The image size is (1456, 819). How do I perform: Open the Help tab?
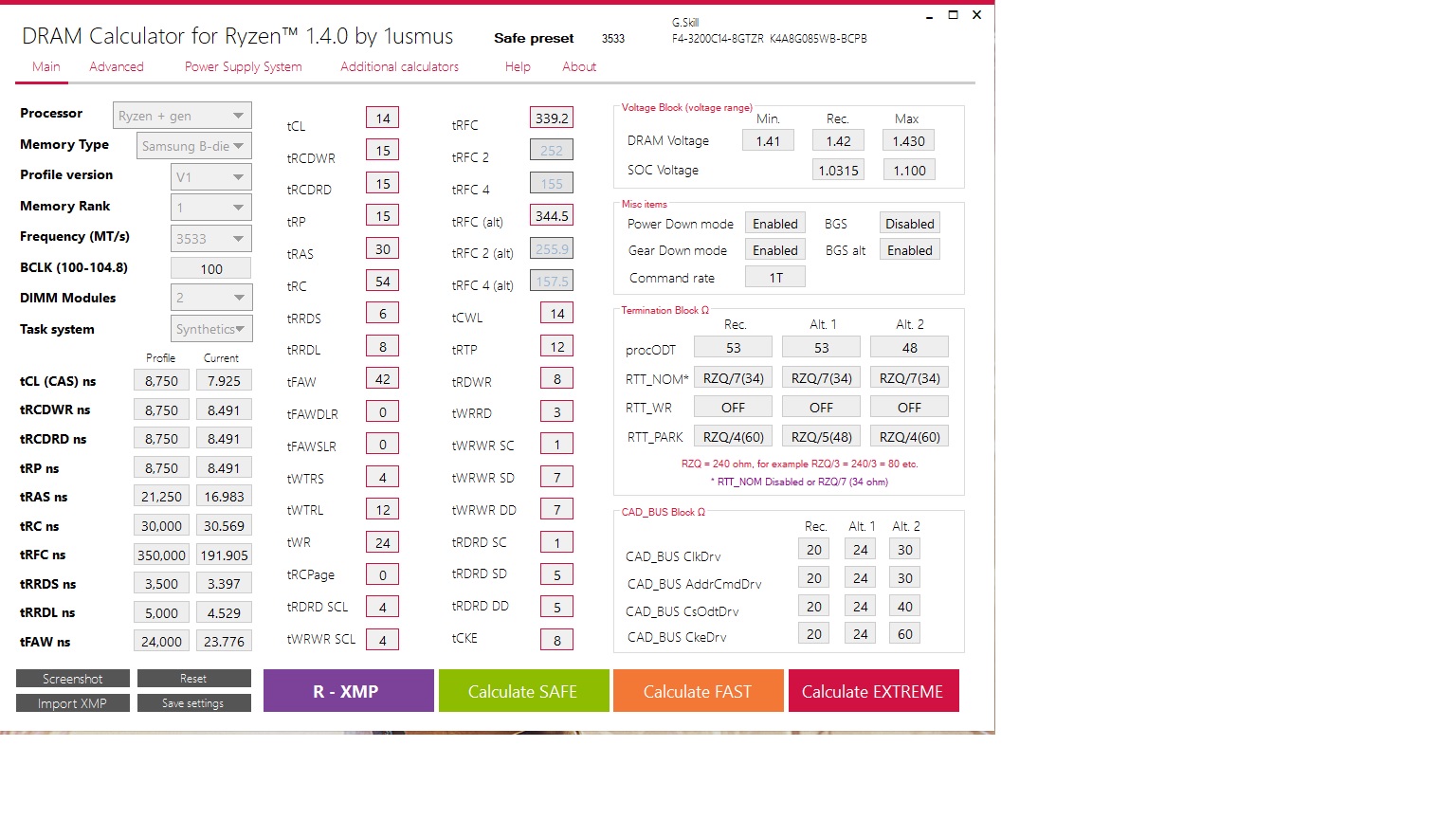coord(518,66)
